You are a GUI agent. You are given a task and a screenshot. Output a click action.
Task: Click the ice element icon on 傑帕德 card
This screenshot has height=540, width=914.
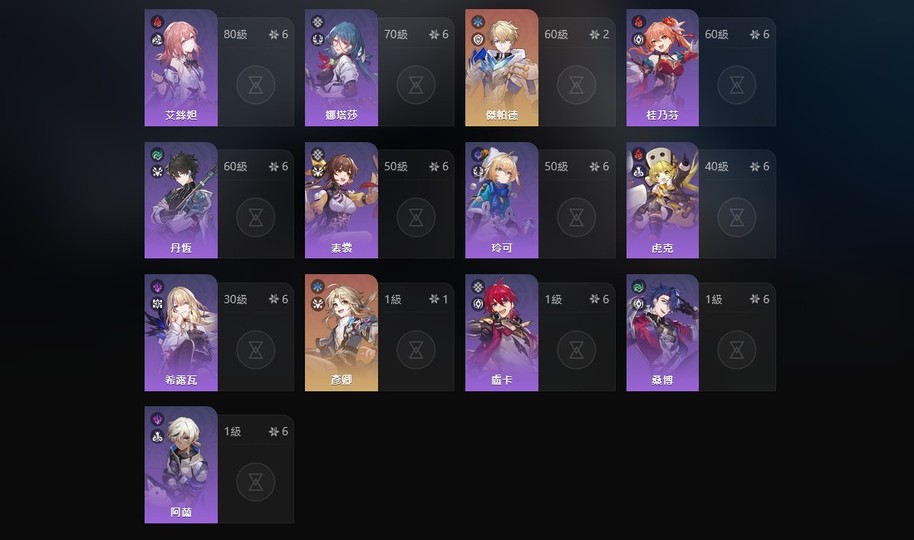pos(478,22)
